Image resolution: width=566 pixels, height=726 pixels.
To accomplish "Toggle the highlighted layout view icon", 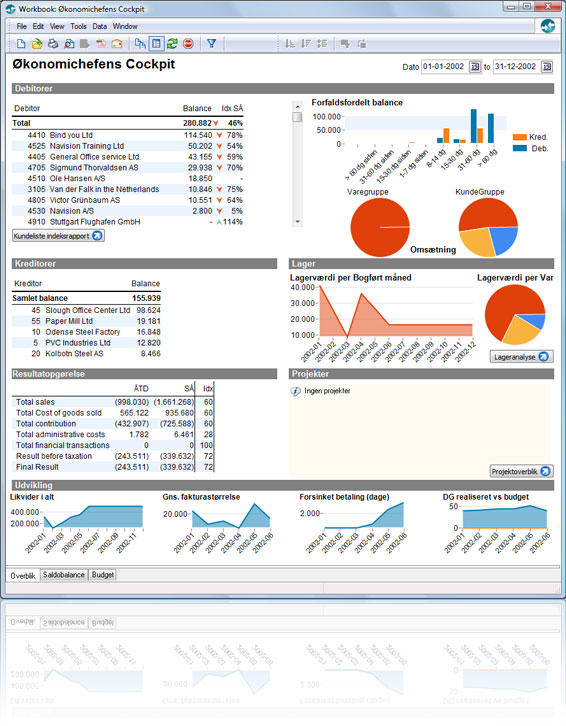I will pyautogui.click(x=157, y=44).
